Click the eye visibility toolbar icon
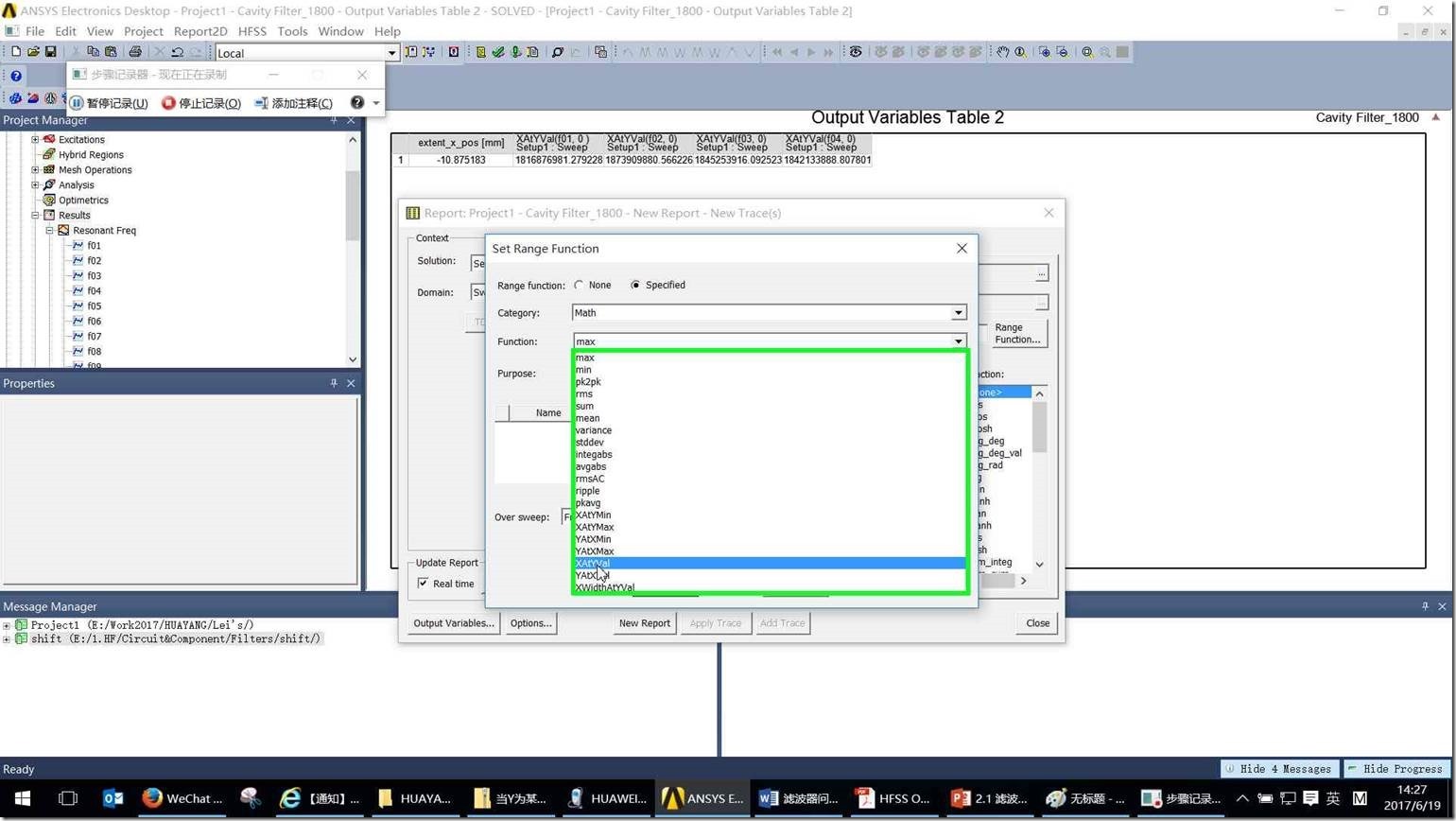Screen dimensions: 1456x821 tap(856, 52)
